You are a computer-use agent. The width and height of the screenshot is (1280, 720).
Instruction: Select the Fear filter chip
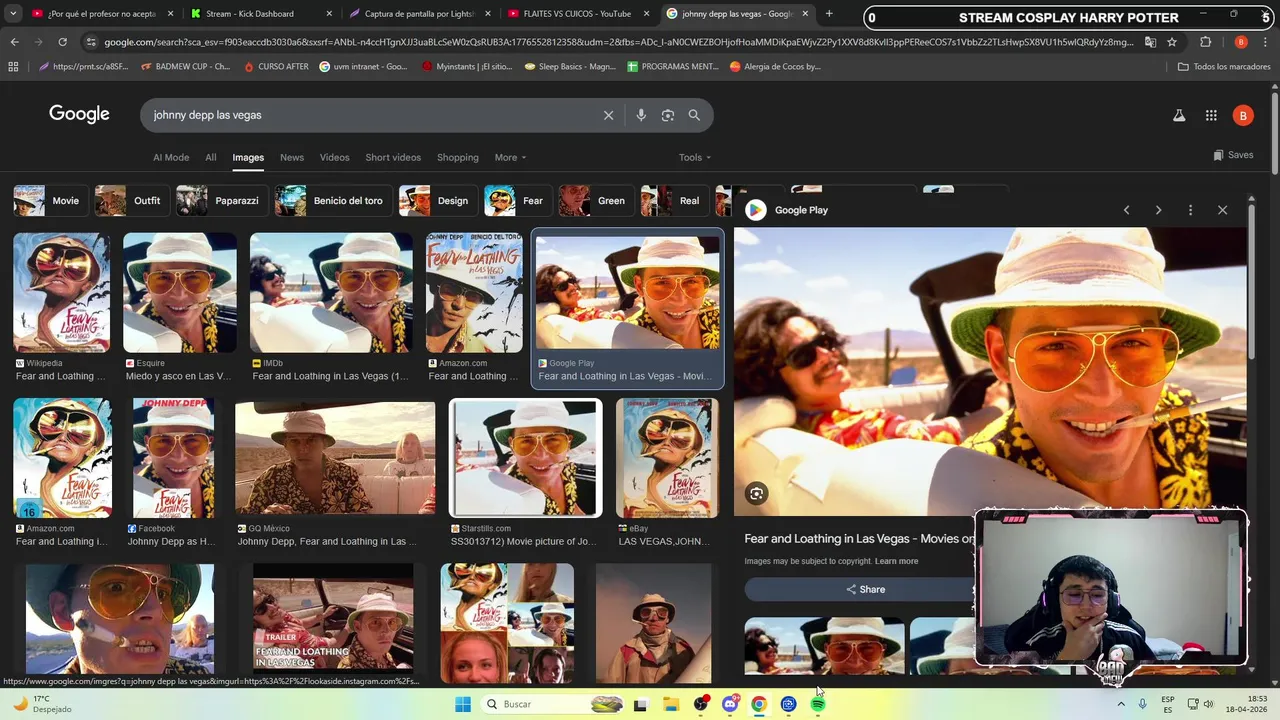[518, 201]
